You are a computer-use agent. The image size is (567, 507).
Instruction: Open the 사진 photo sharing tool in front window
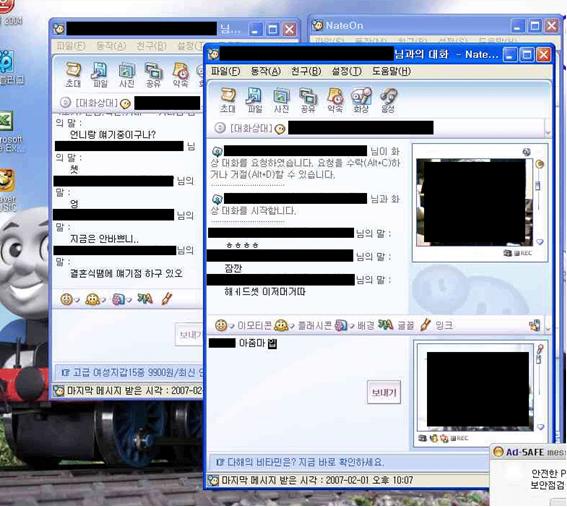281,100
